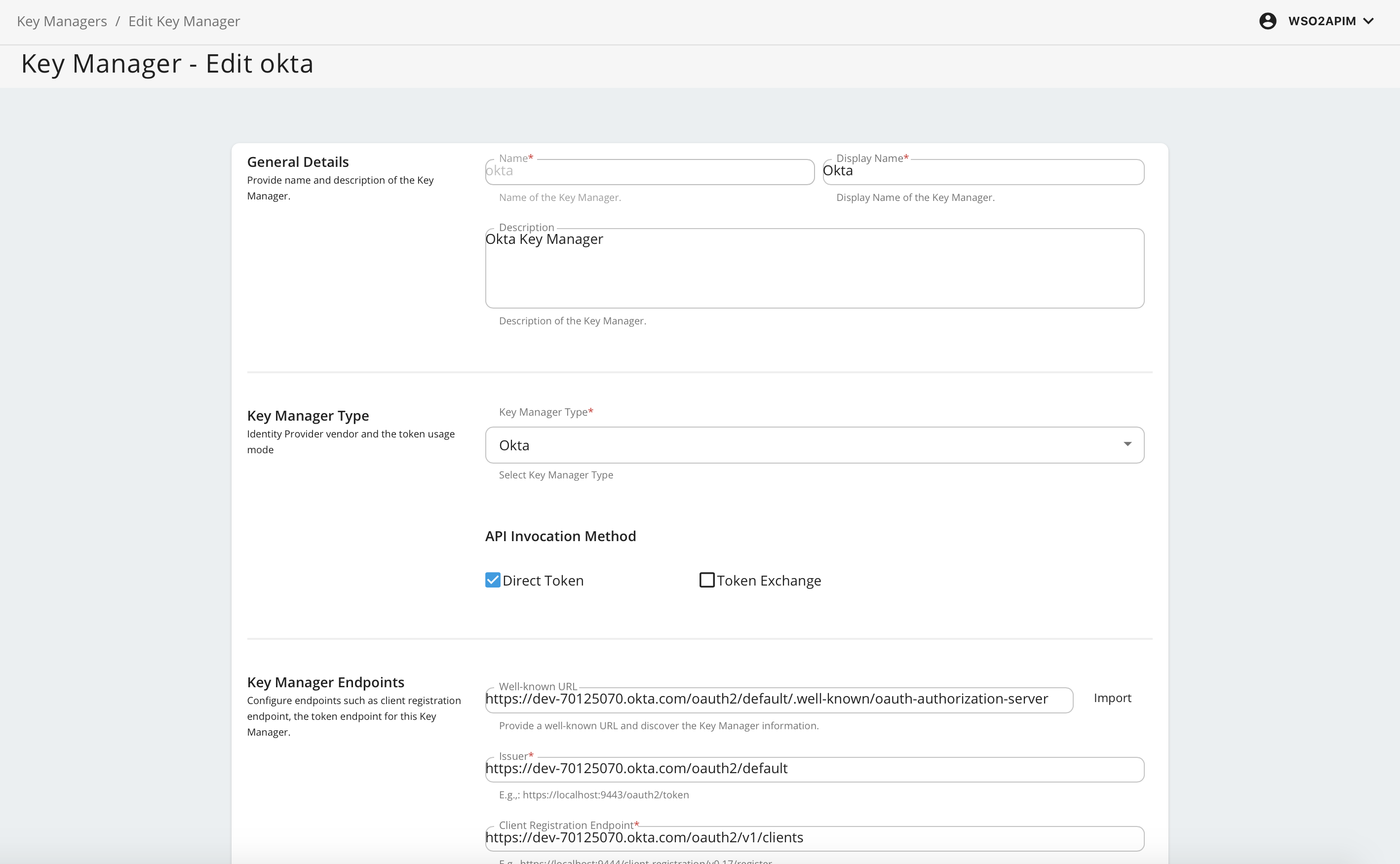The height and width of the screenshot is (864, 1400).
Task: Click the General Details section heading
Action: pyautogui.click(x=298, y=162)
